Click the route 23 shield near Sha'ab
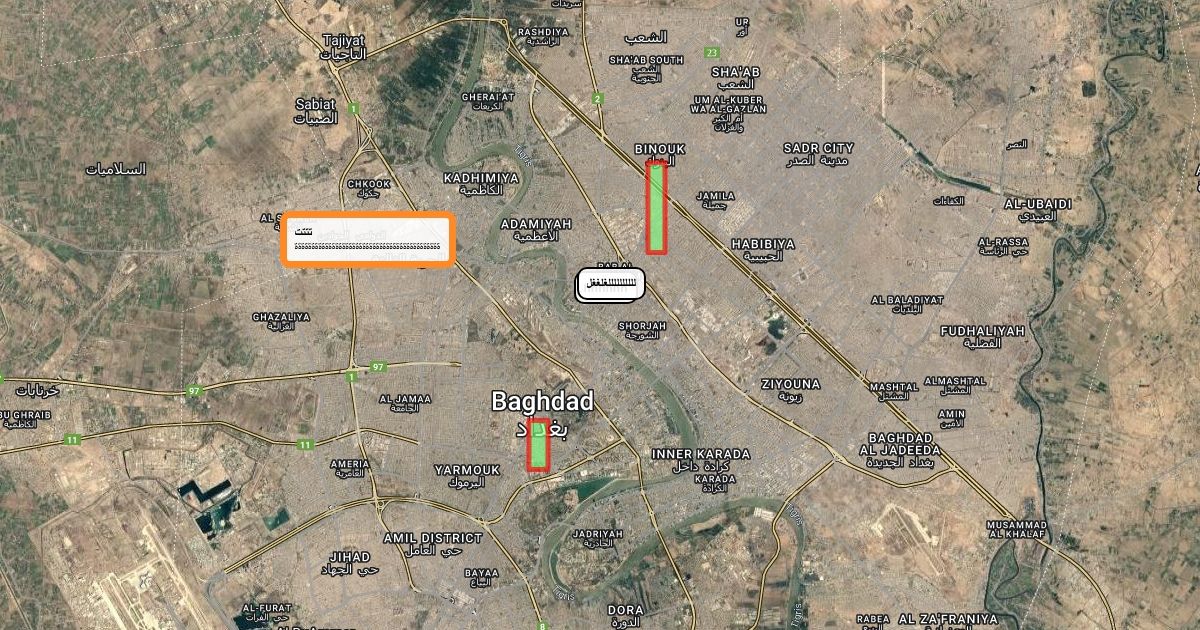This screenshot has width=1200, height=630. point(712,52)
